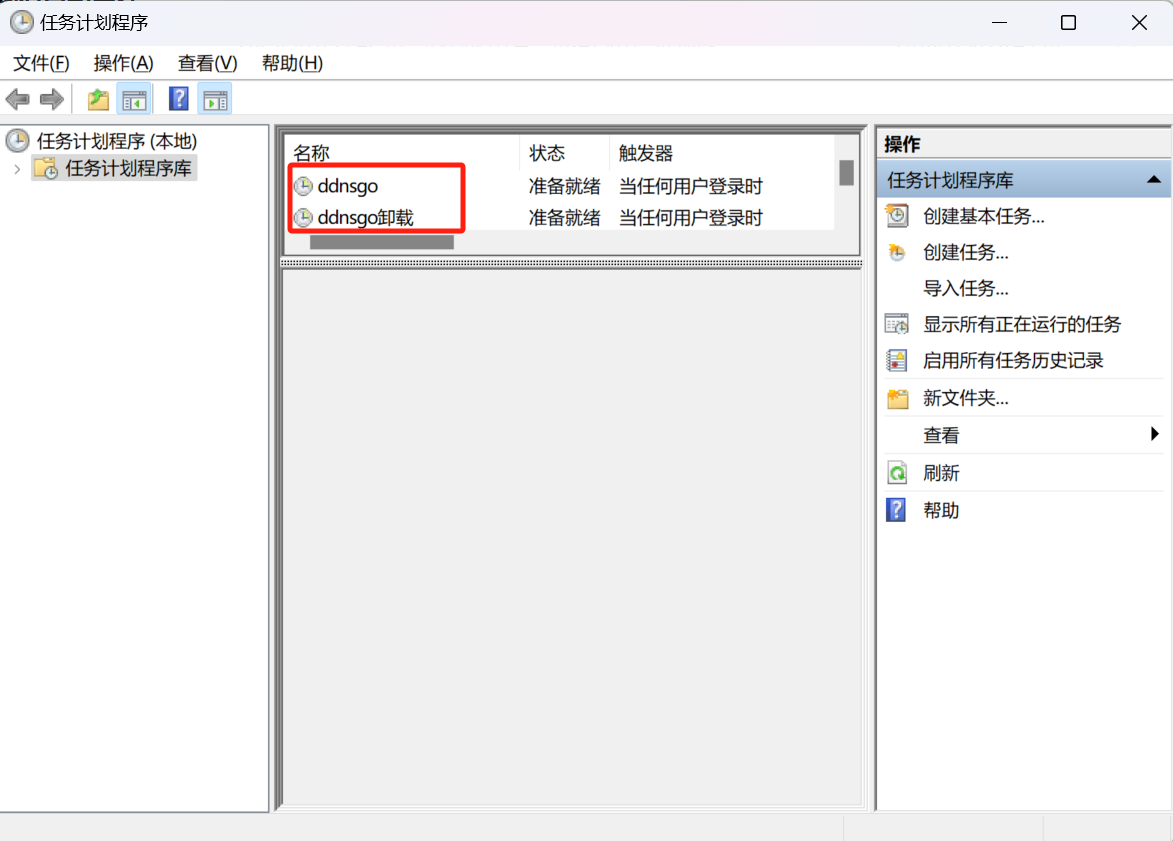
Task: Select the ddnsgo task row
Action: [x=562, y=186]
